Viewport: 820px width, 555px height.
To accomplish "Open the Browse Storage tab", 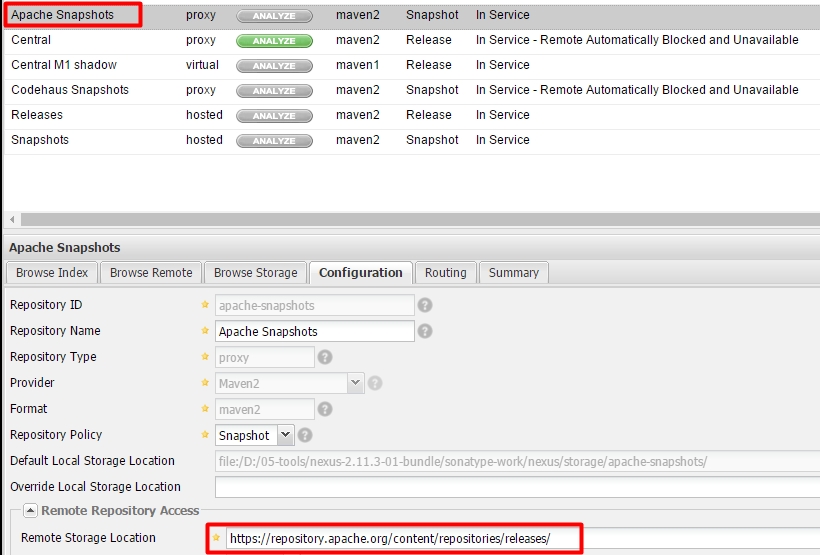I will point(255,273).
